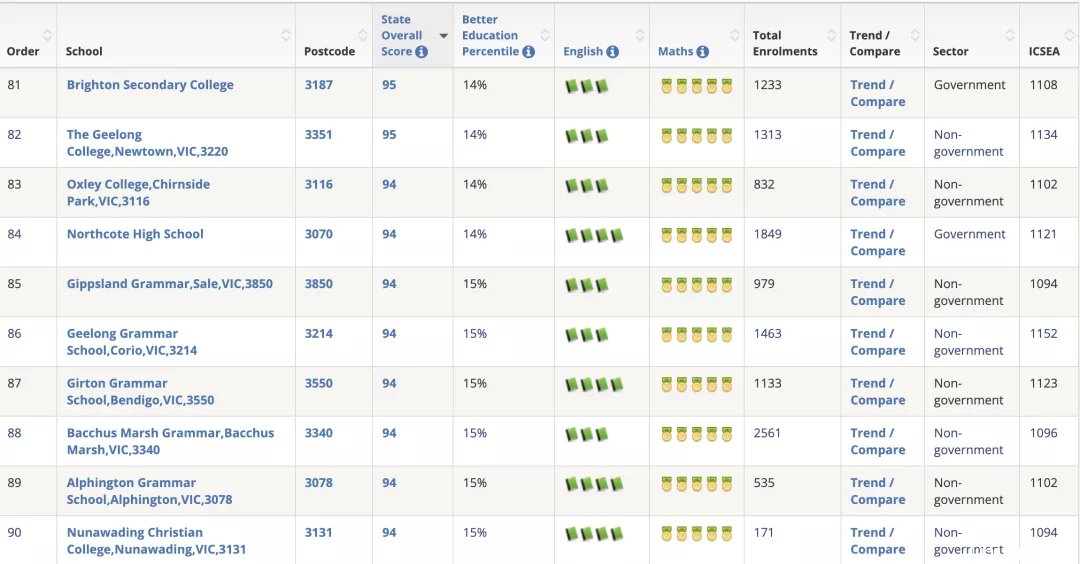1080x564 pixels.
Task: Click ICSEA value 1152
Action: pyautogui.click(x=1043, y=333)
